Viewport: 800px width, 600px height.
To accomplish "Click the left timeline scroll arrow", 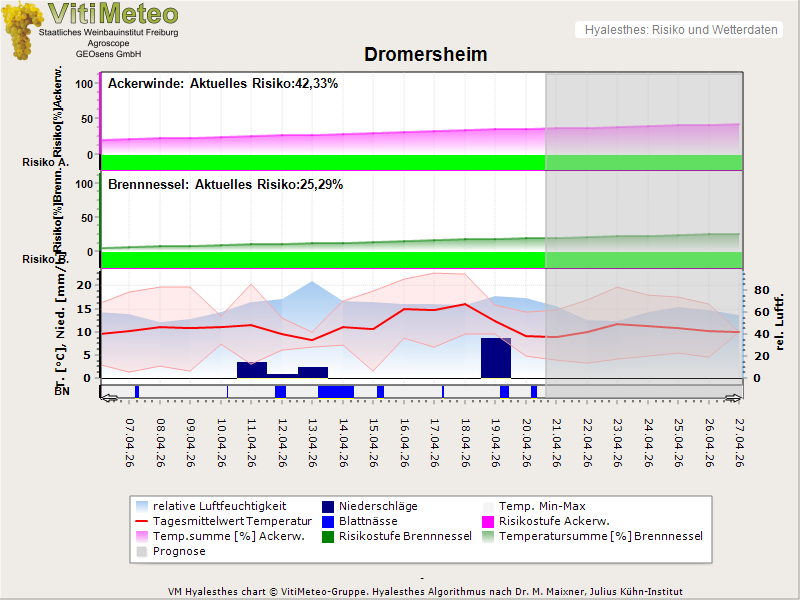I will point(108,398).
